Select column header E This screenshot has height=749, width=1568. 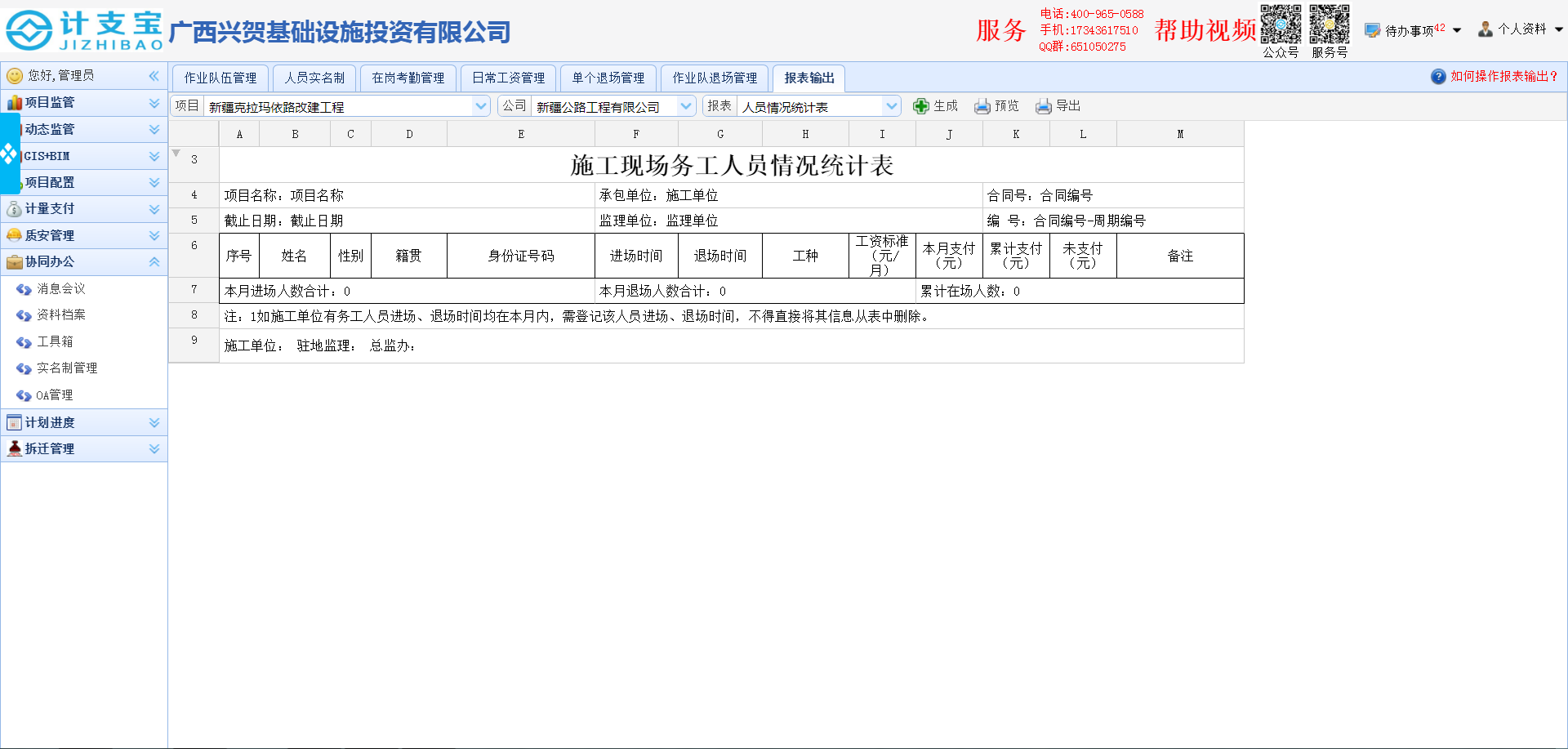tap(521, 134)
